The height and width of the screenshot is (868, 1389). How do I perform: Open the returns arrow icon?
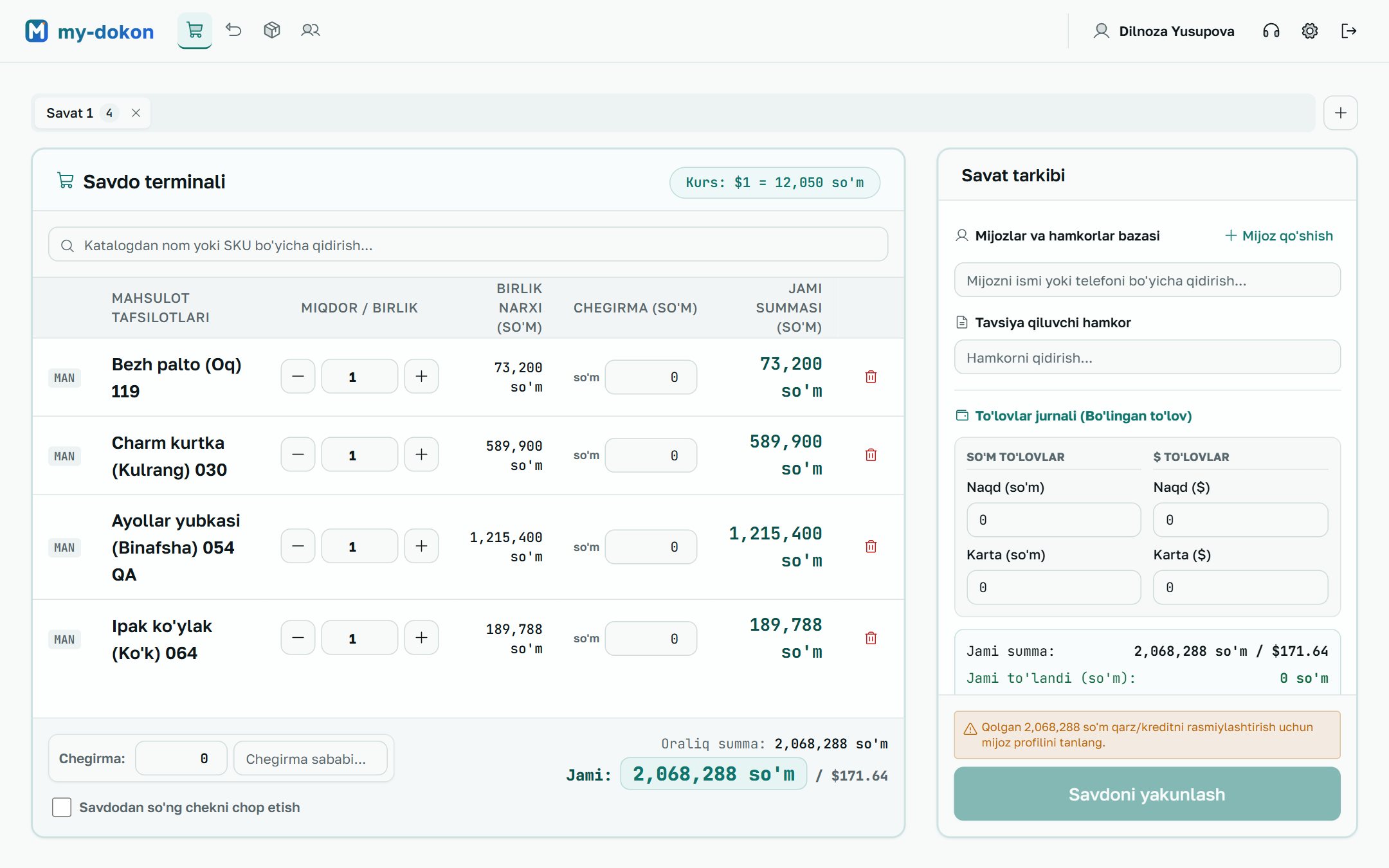pyautogui.click(x=233, y=30)
